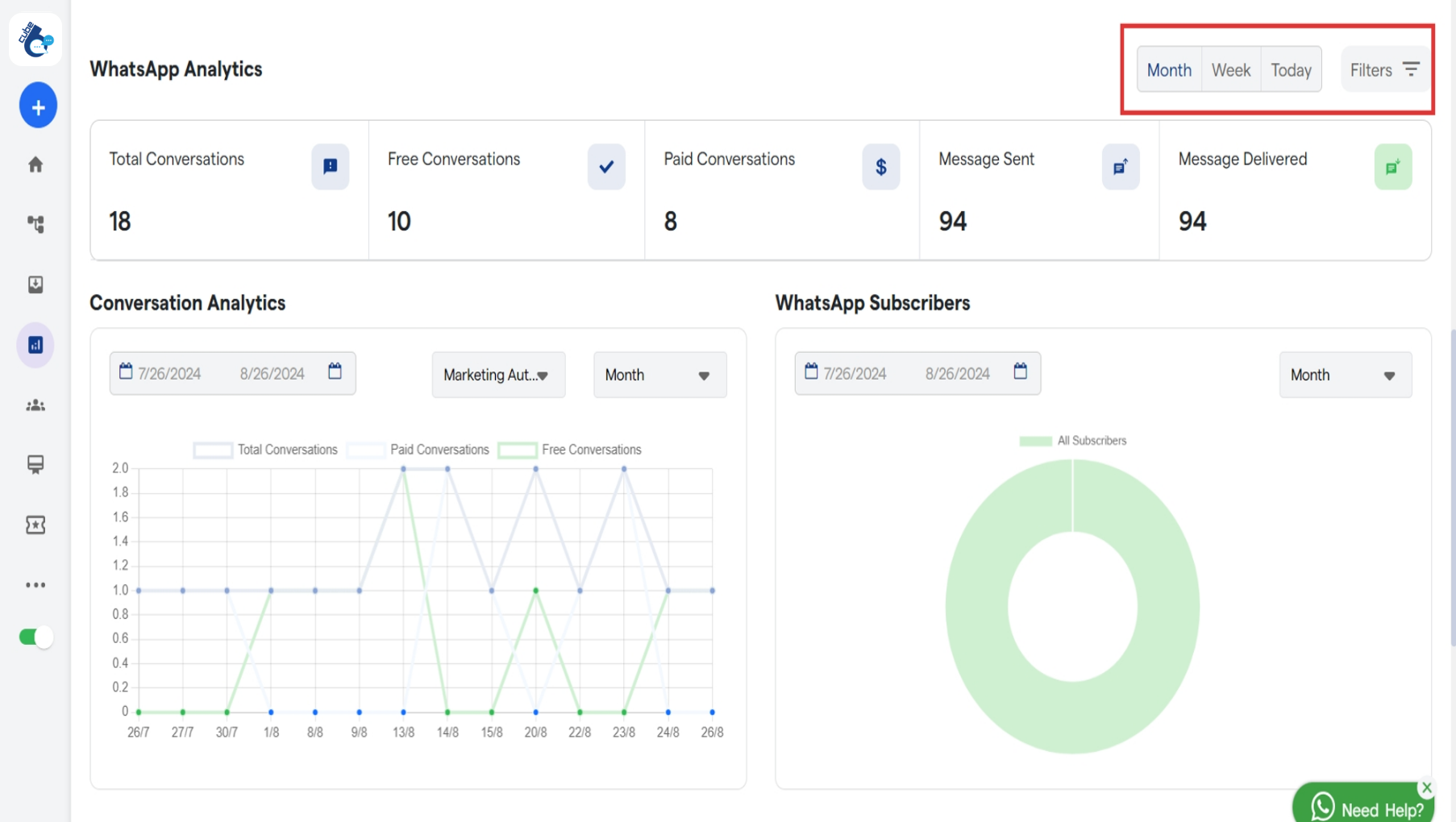The width and height of the screenshot is (1456, 822).
Task: Expand the Month dropdown under Conversation Analytics
Action: click(x=659, y=374)
